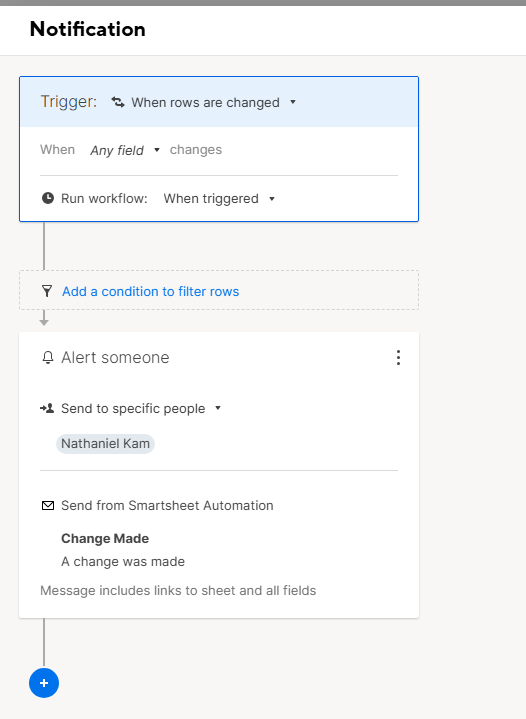Screen dimensions: 526x719
Task: Click the A change was made message text
Action: 123,561
